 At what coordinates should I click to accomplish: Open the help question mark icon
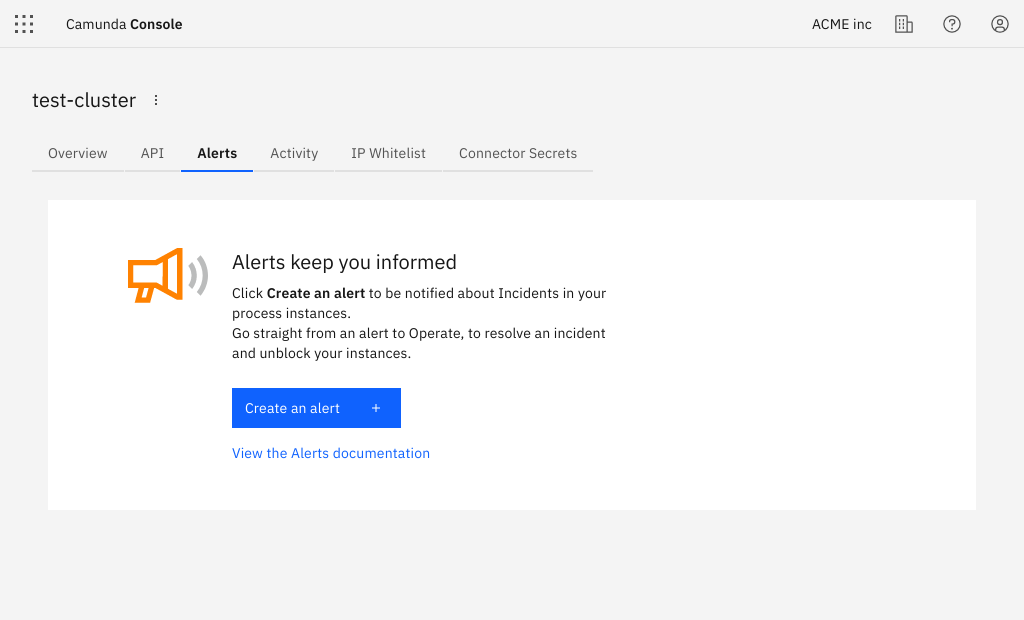[x=952, y=24]
